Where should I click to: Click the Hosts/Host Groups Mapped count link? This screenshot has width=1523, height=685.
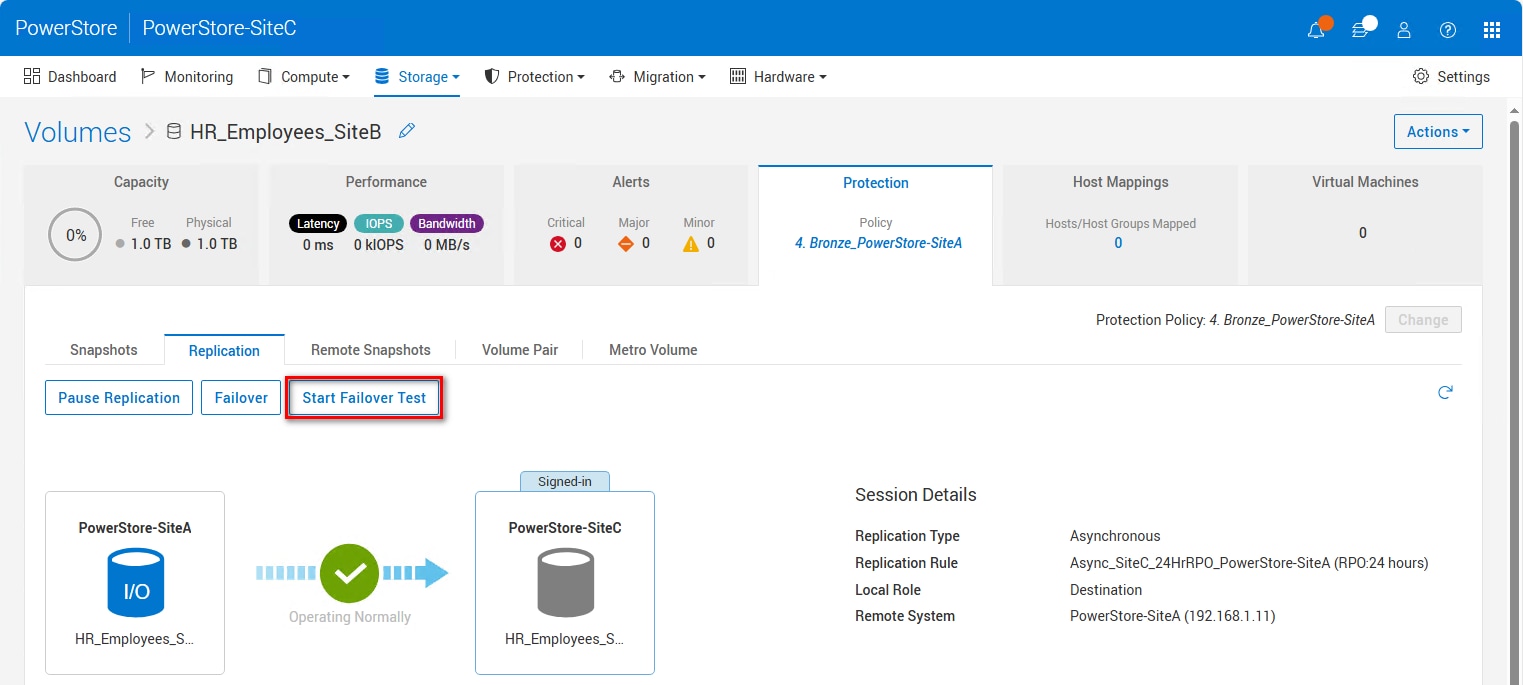(1118, 243)
